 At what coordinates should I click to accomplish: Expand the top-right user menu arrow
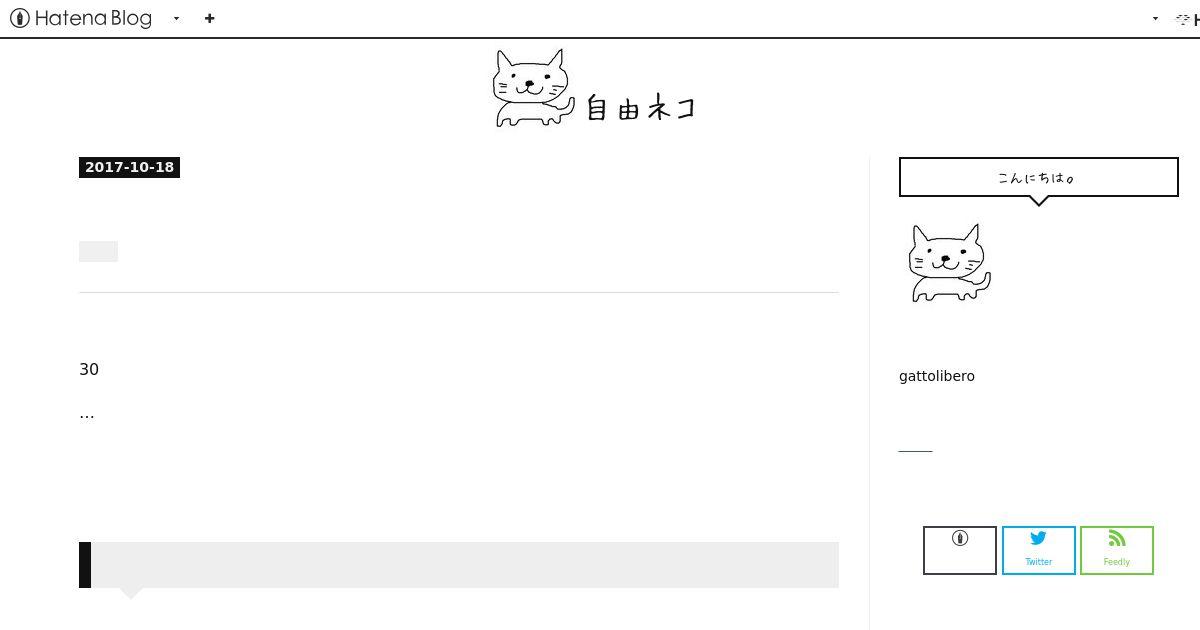pyautogui.click(x=1155, y=18)
